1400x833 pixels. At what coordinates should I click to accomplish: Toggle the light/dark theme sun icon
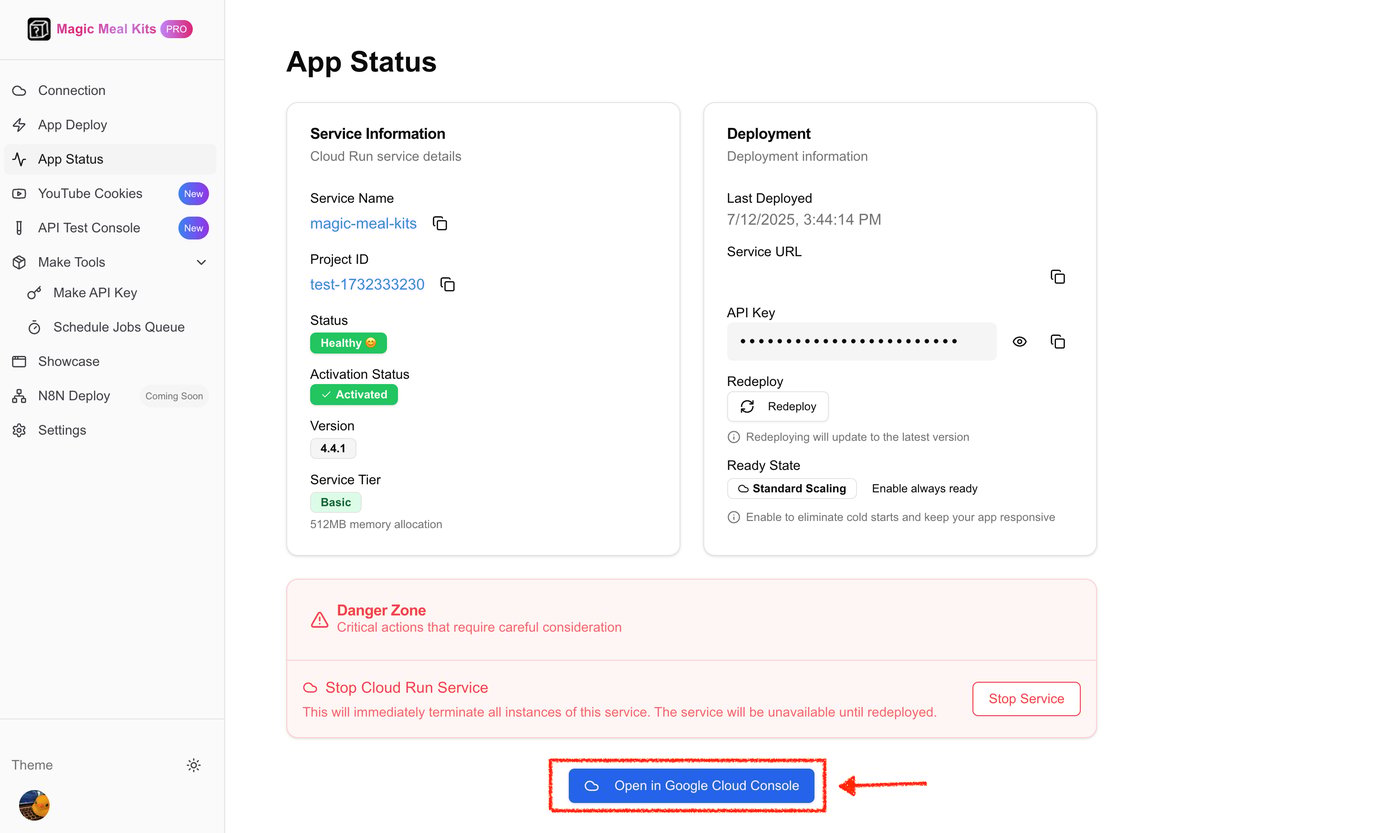(194, 765)
